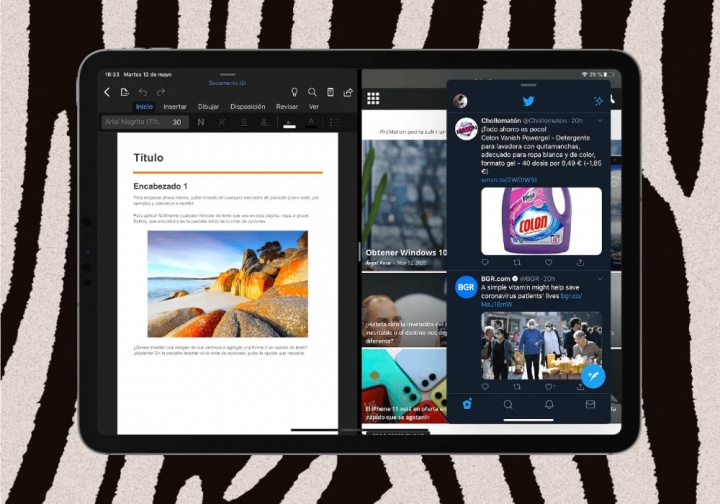Switch to the Insertar tab

175,106
